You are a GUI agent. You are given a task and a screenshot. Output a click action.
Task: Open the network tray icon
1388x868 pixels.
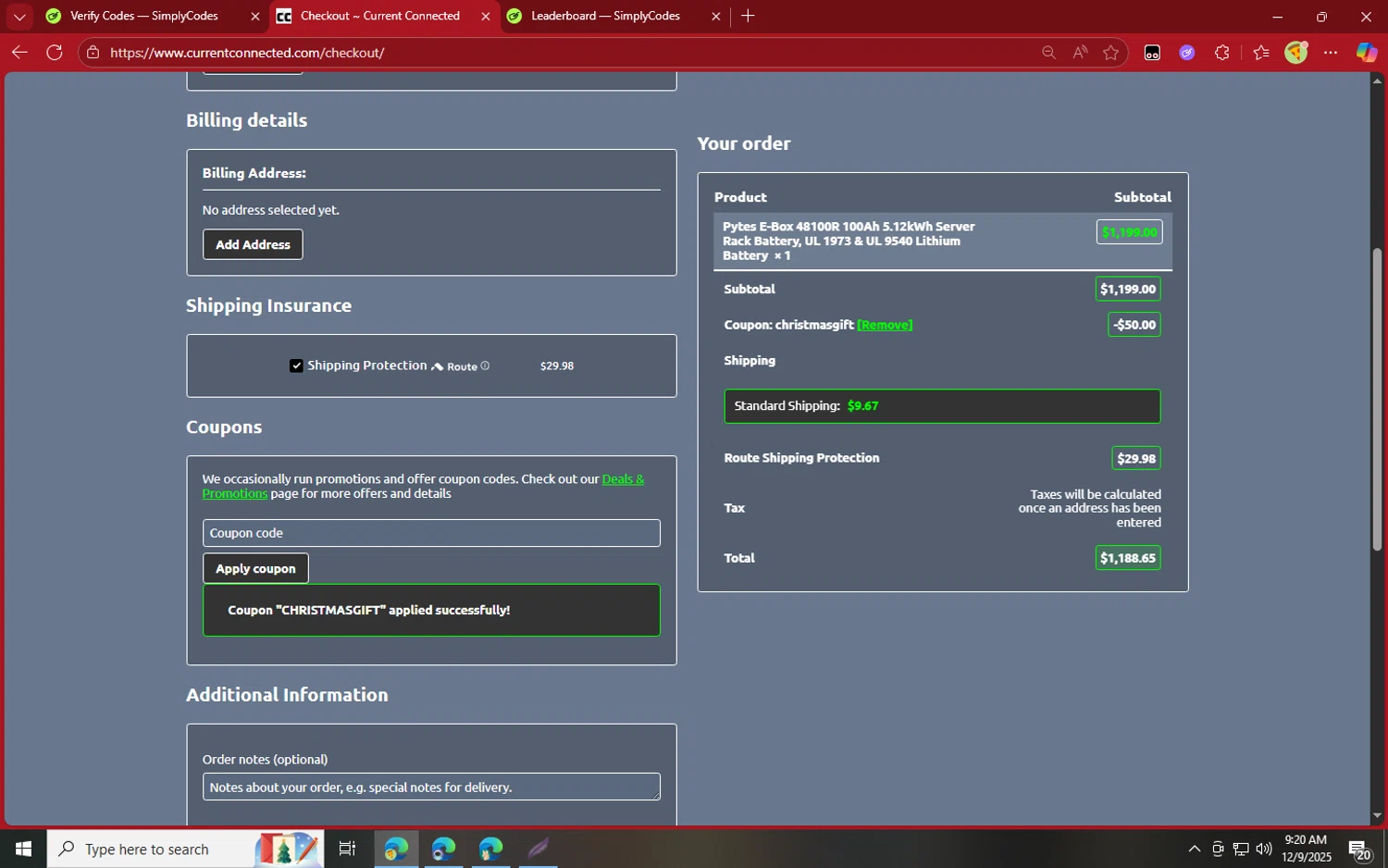[1241, 849]
